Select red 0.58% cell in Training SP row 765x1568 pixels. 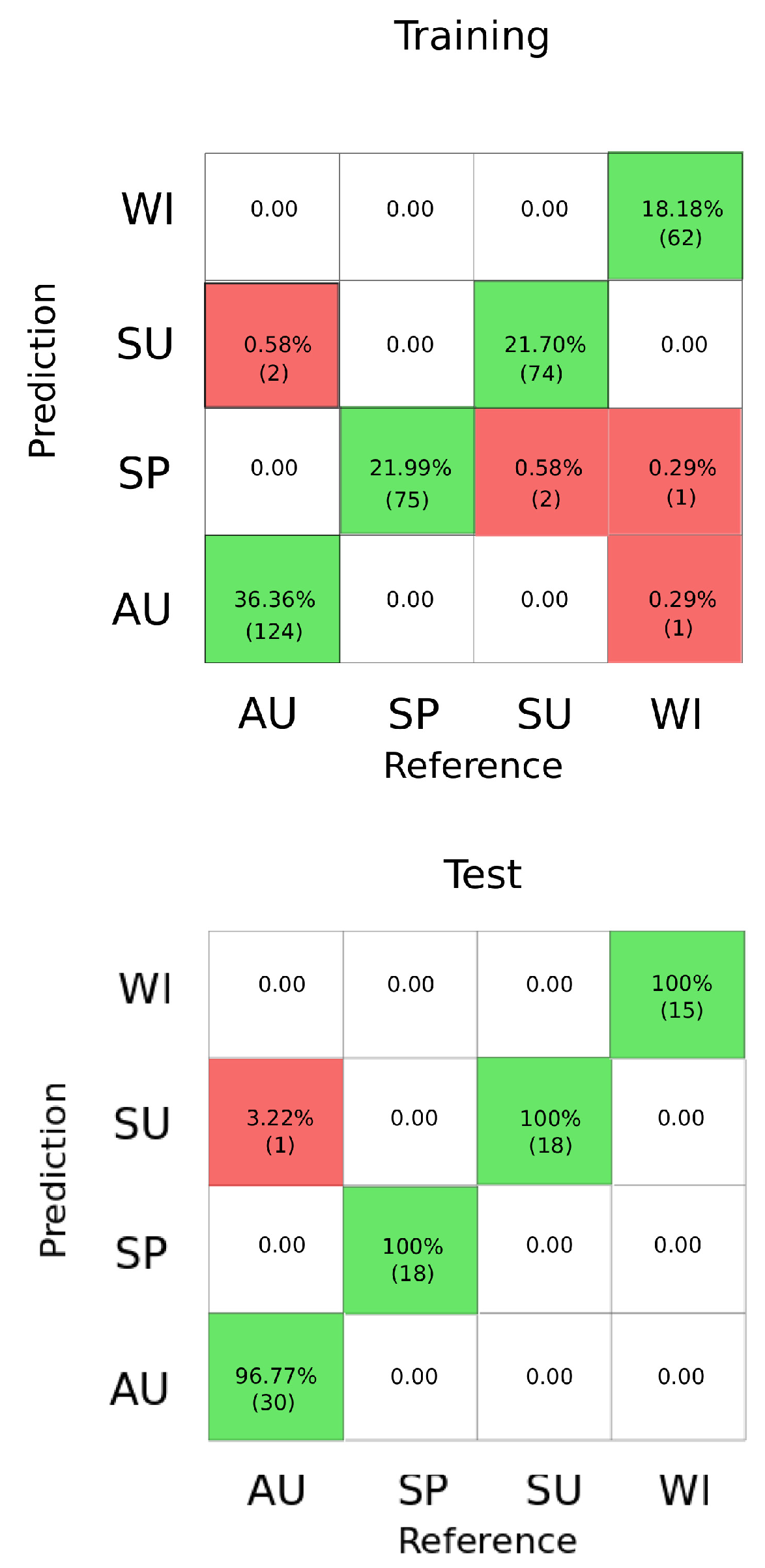pyautogui.click(x=541, y=472)
